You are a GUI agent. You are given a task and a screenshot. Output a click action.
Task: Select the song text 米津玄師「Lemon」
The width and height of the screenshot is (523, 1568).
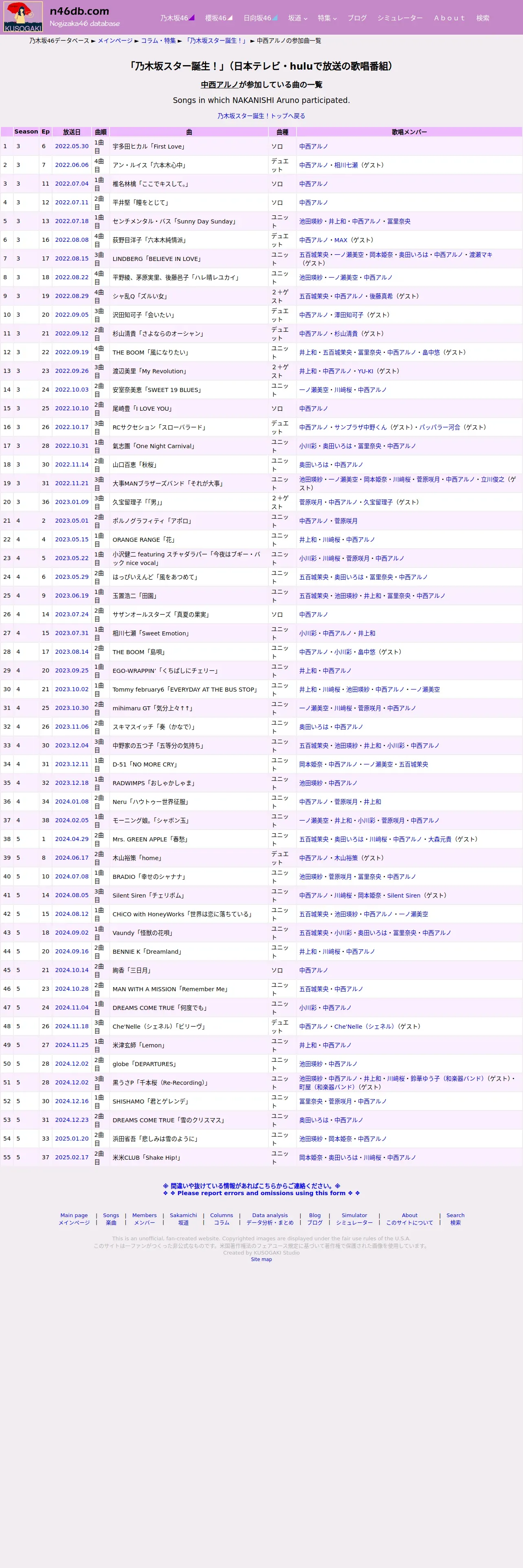(139, 1046)
